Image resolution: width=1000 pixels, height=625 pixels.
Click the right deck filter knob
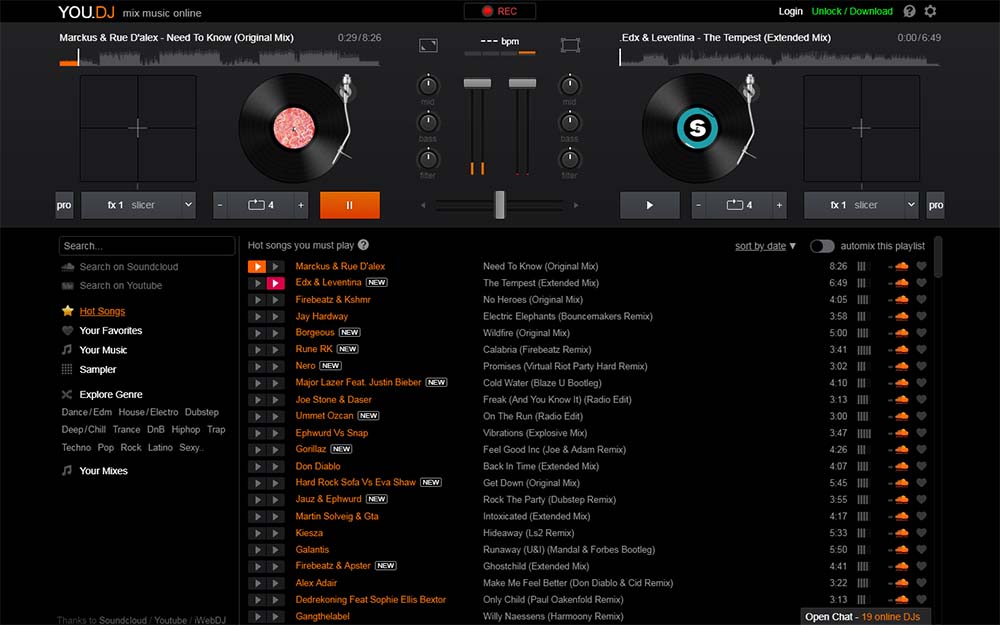pos(570,159)
